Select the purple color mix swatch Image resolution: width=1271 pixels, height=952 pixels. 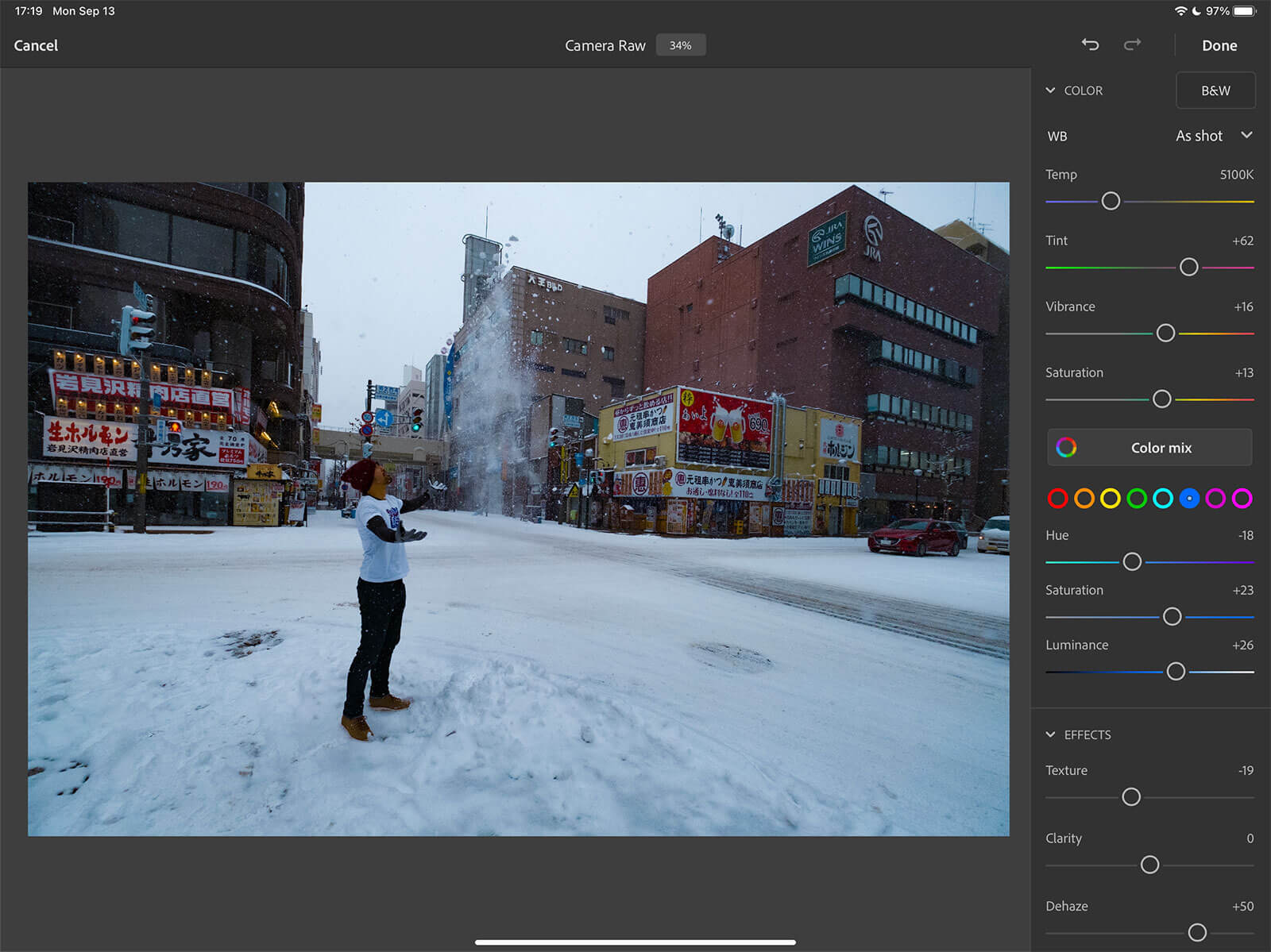coord(1215,499)
